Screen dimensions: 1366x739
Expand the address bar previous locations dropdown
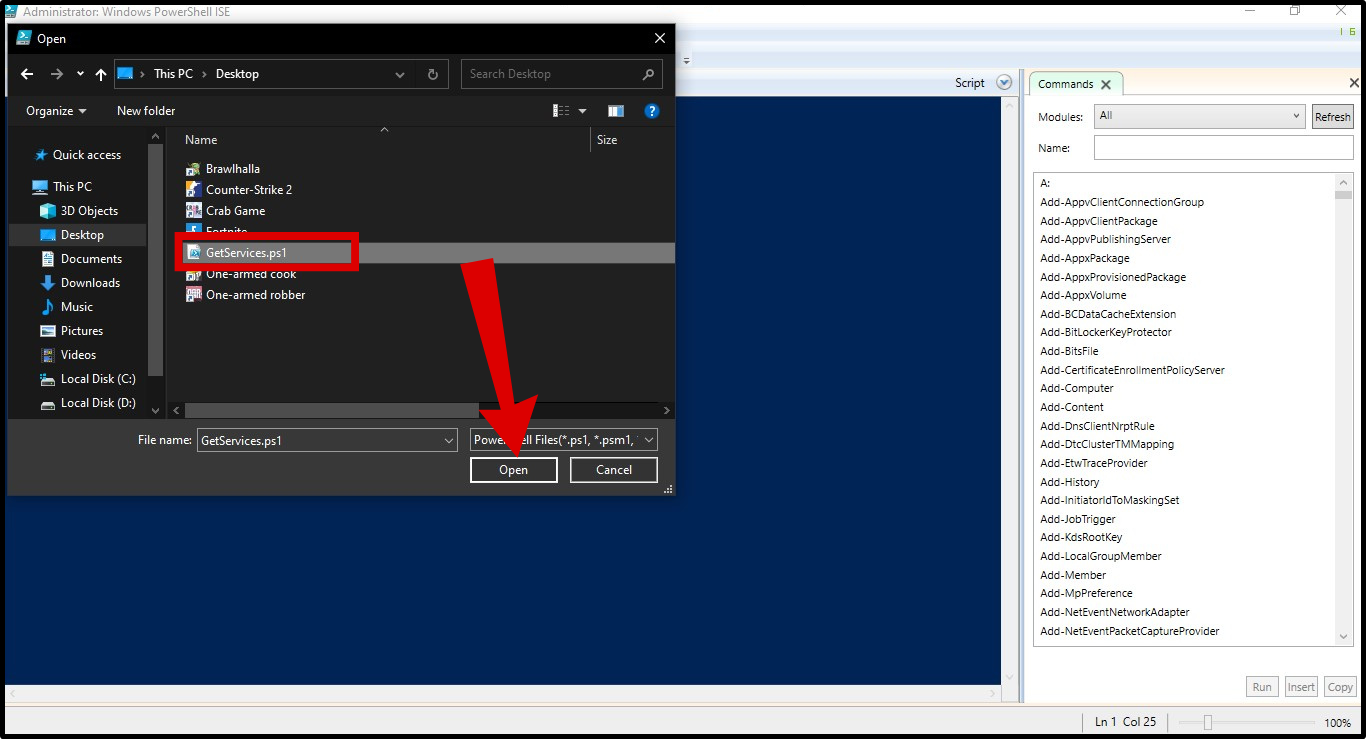pyautogui.click(x=400, y=74)
